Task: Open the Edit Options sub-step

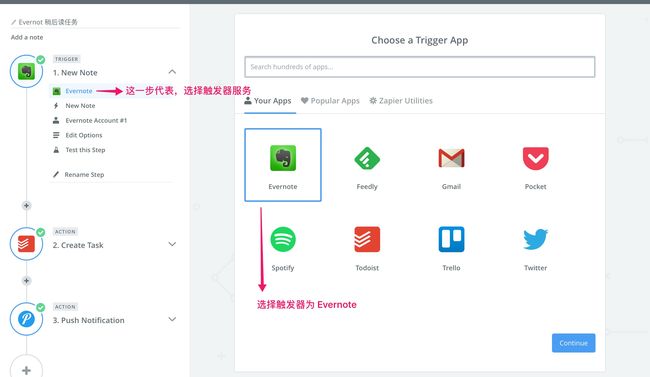Action: (84, 135)
